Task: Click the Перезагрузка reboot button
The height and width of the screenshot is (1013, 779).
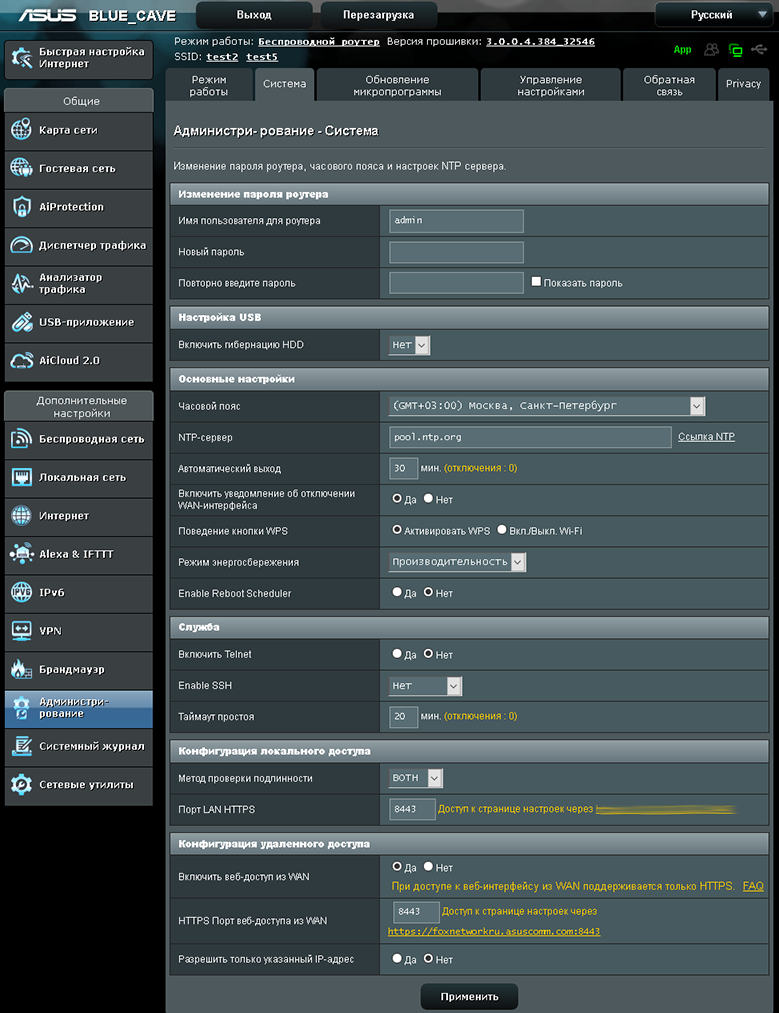Action: [x=379, y=15]
